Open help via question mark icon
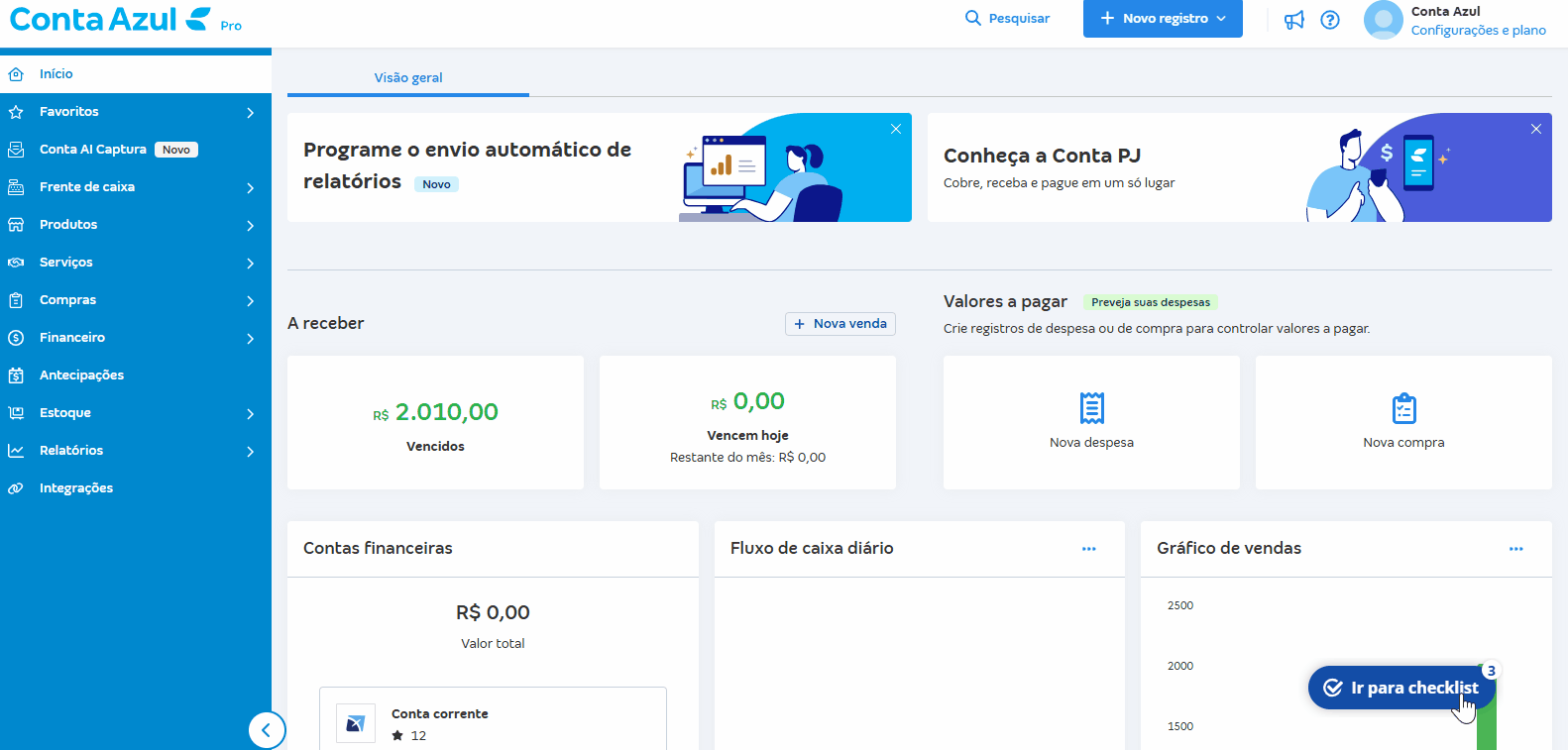Viewport: 1568px width, 750px height. point(1330,20)
